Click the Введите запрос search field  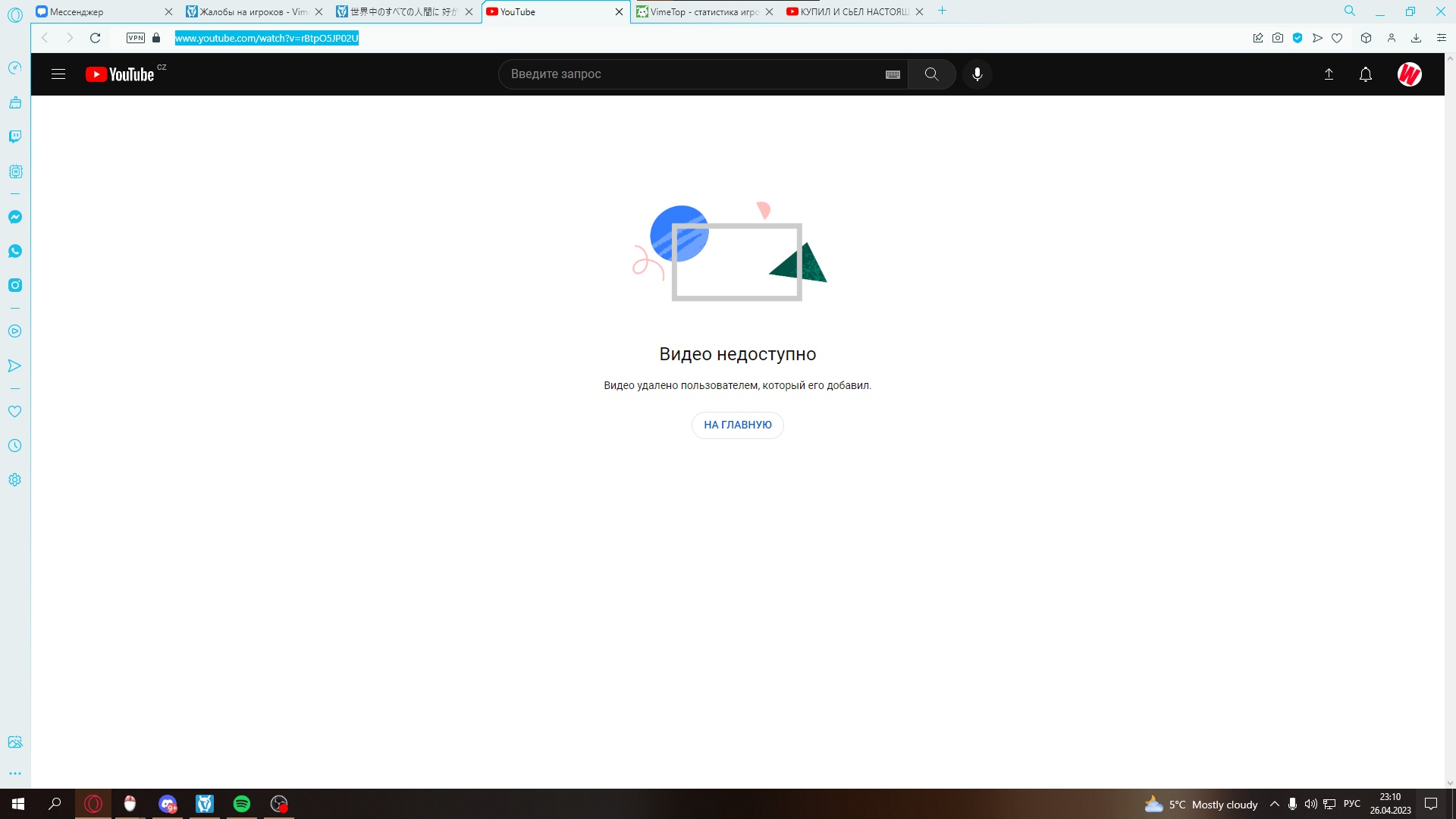(x=690, y=74)
